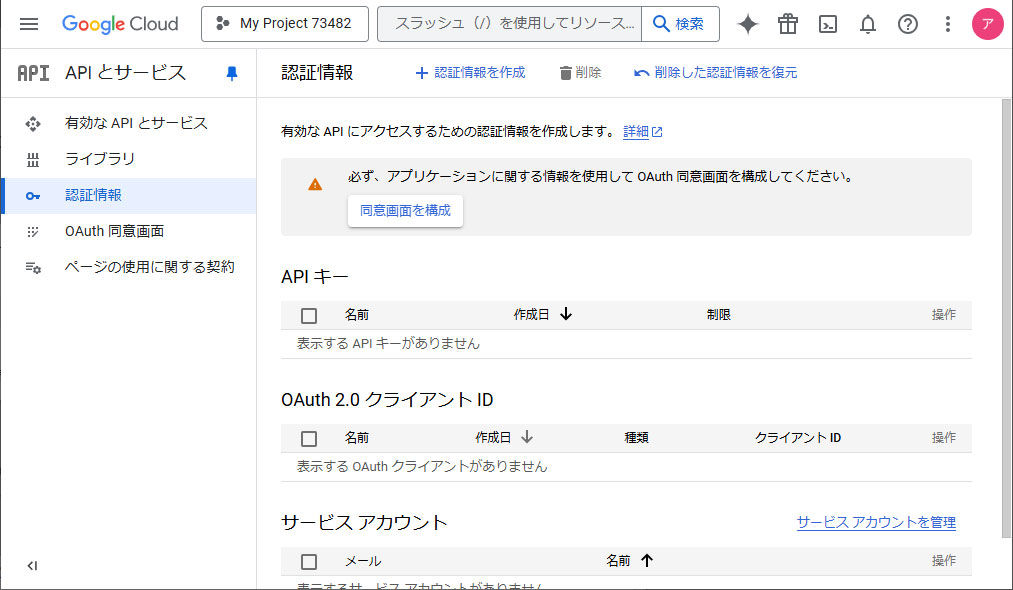Click the クライアント ID column header
The image size is (1013, 590).
pyautogui.click(x=798, y=437)
